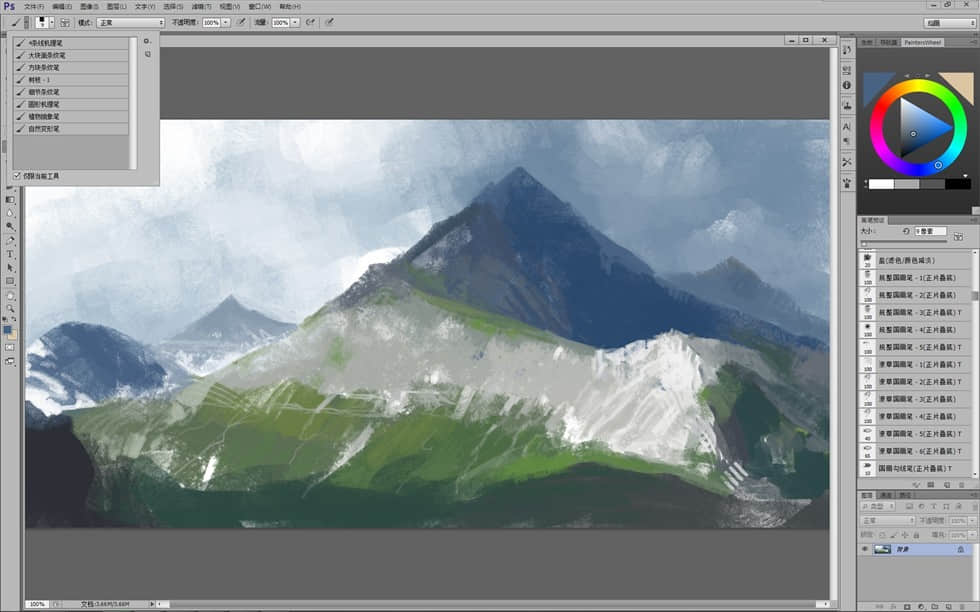Screen dimensions: 980x612
Task: Hide the 背景 layer with eye icon
Action: (x=865, y=549)
